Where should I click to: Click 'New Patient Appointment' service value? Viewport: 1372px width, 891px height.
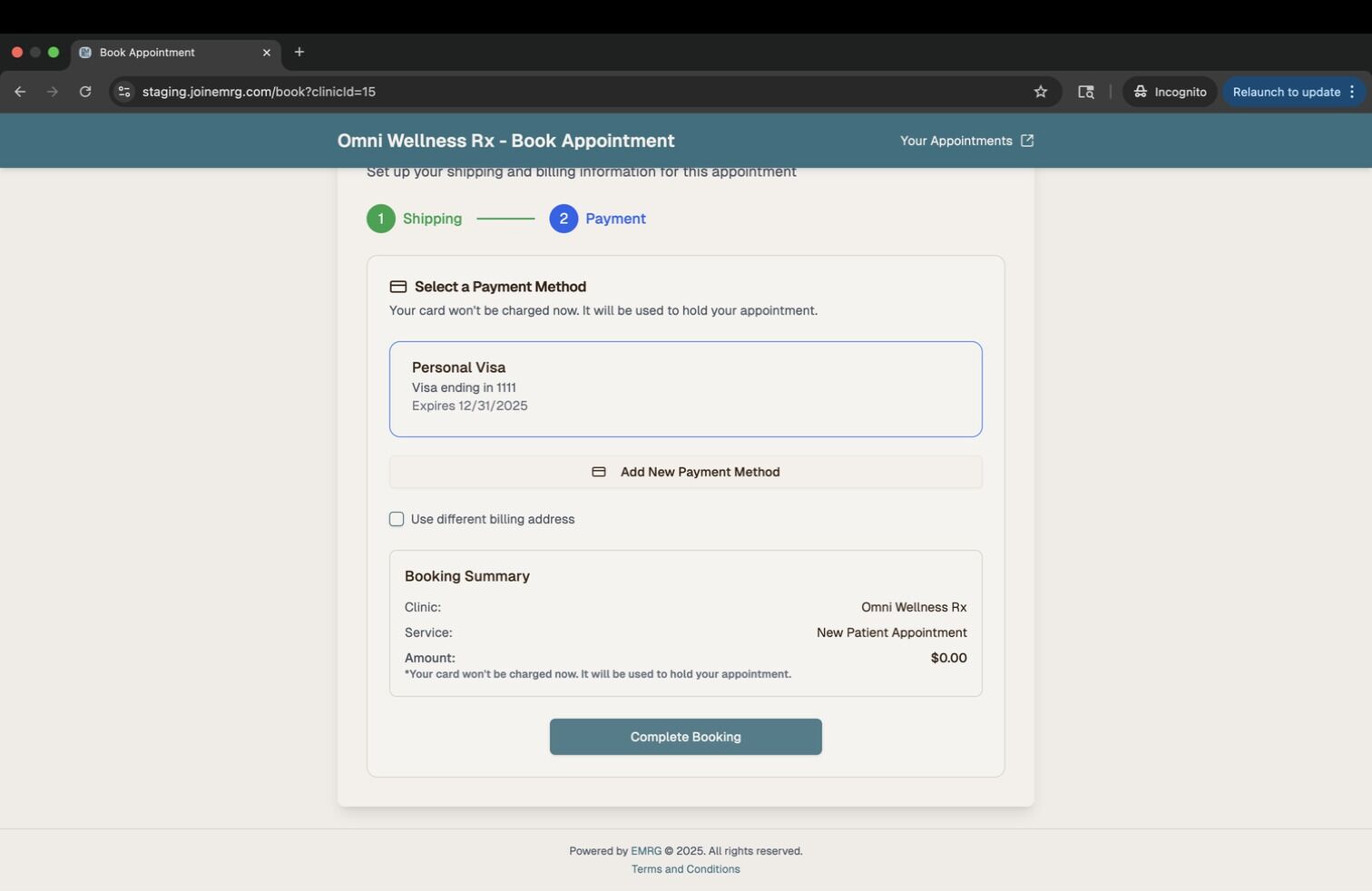click(x=892, y=632)
